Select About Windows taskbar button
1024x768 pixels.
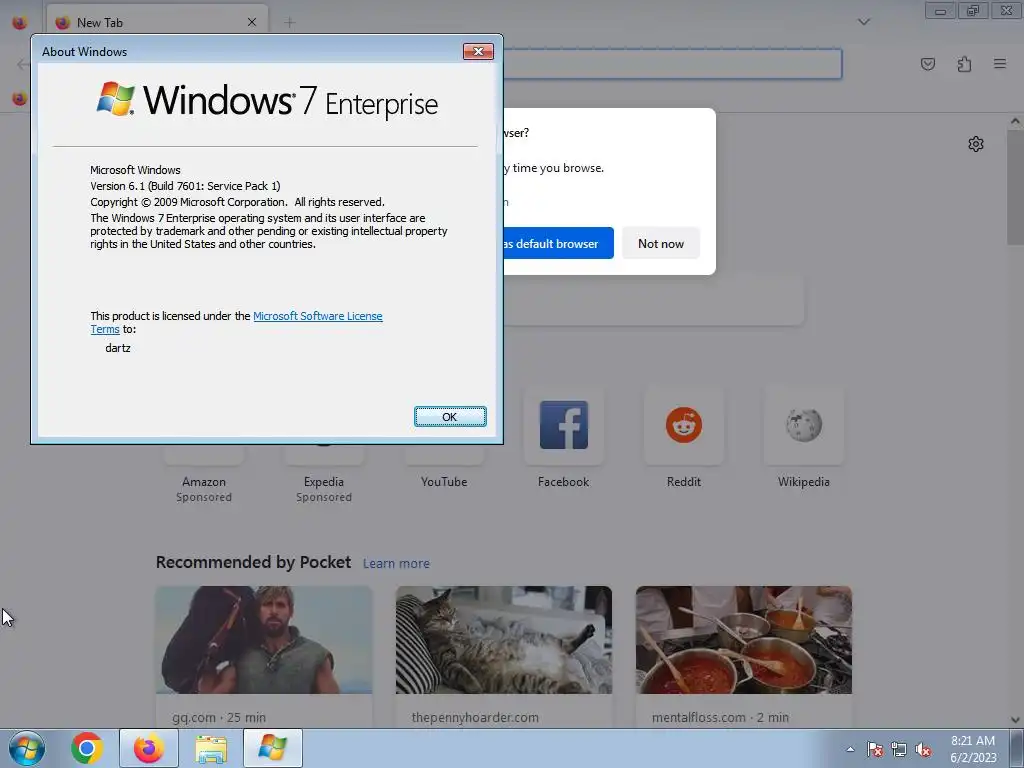pyautogui.click(x=273, y=748)
